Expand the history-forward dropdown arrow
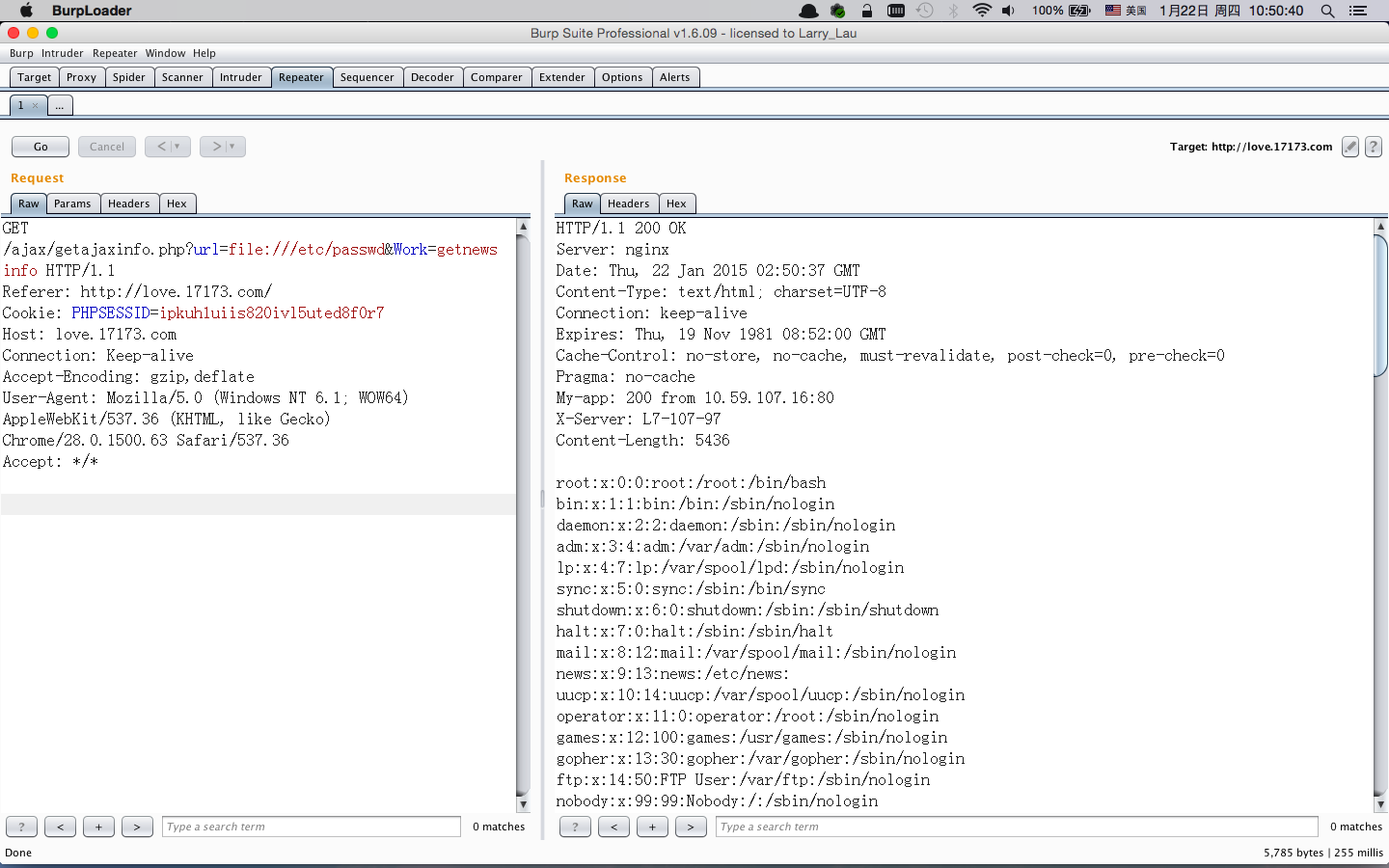The height and width of the screenshot is (868, 1389). 232,147
